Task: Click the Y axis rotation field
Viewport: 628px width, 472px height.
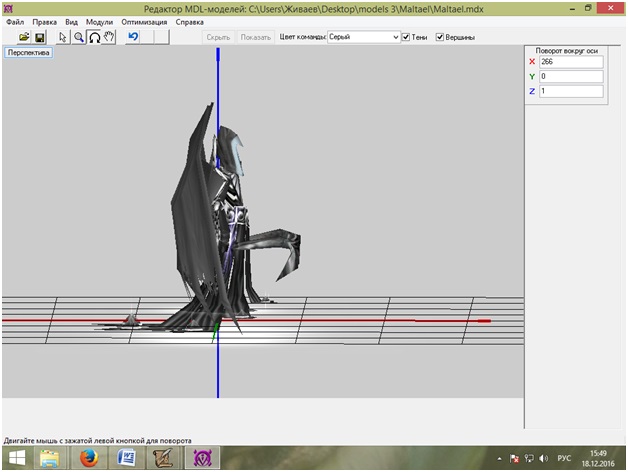Action: pos(570,76)
